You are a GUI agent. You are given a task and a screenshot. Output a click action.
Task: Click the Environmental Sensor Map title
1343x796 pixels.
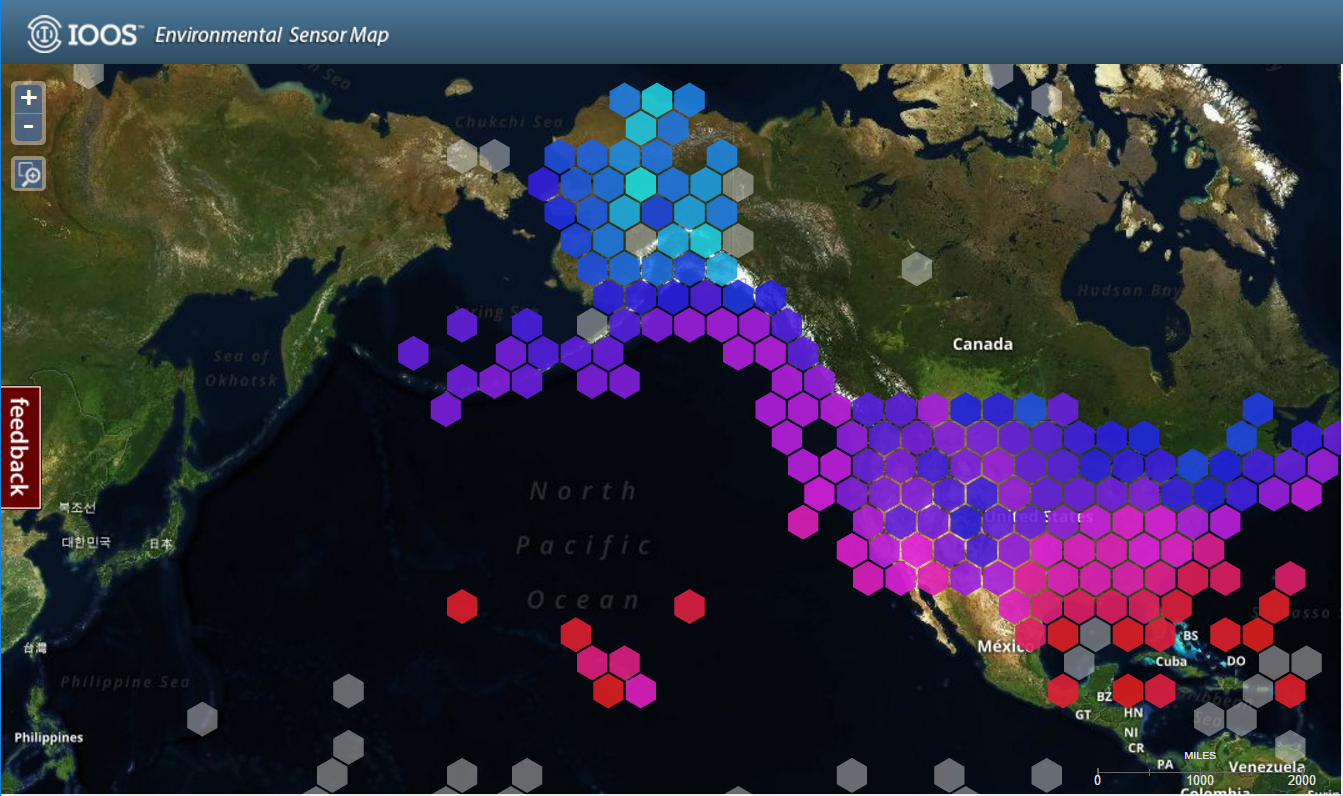(x=272, y=35)
